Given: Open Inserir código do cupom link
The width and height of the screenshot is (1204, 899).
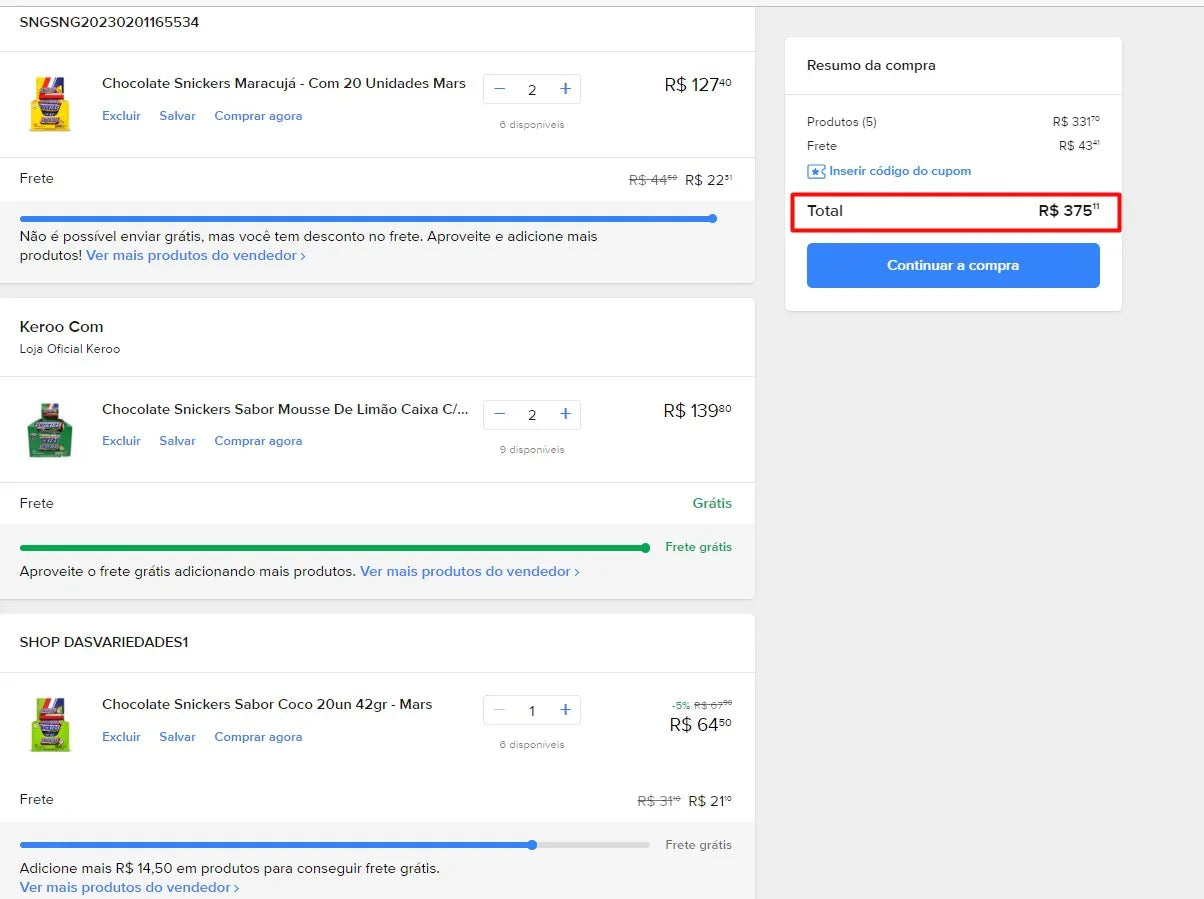Looking at the screenshot, I should 900,171.
